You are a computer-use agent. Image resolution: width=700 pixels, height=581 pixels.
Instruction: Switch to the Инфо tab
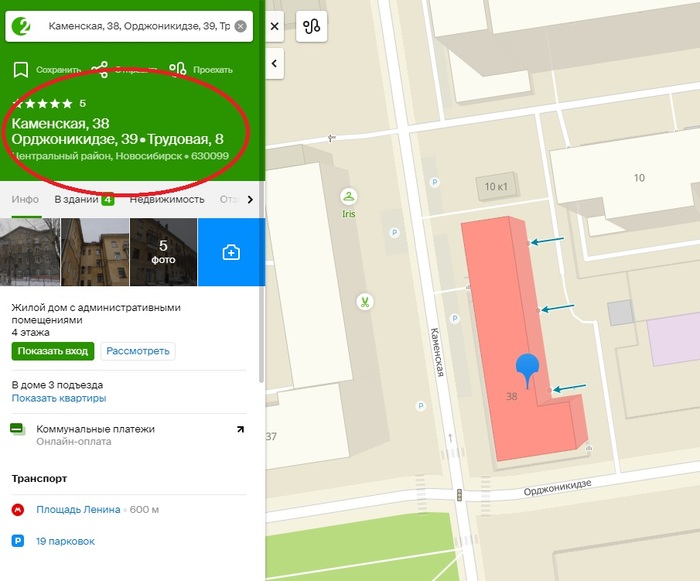(x=25, y=199)
